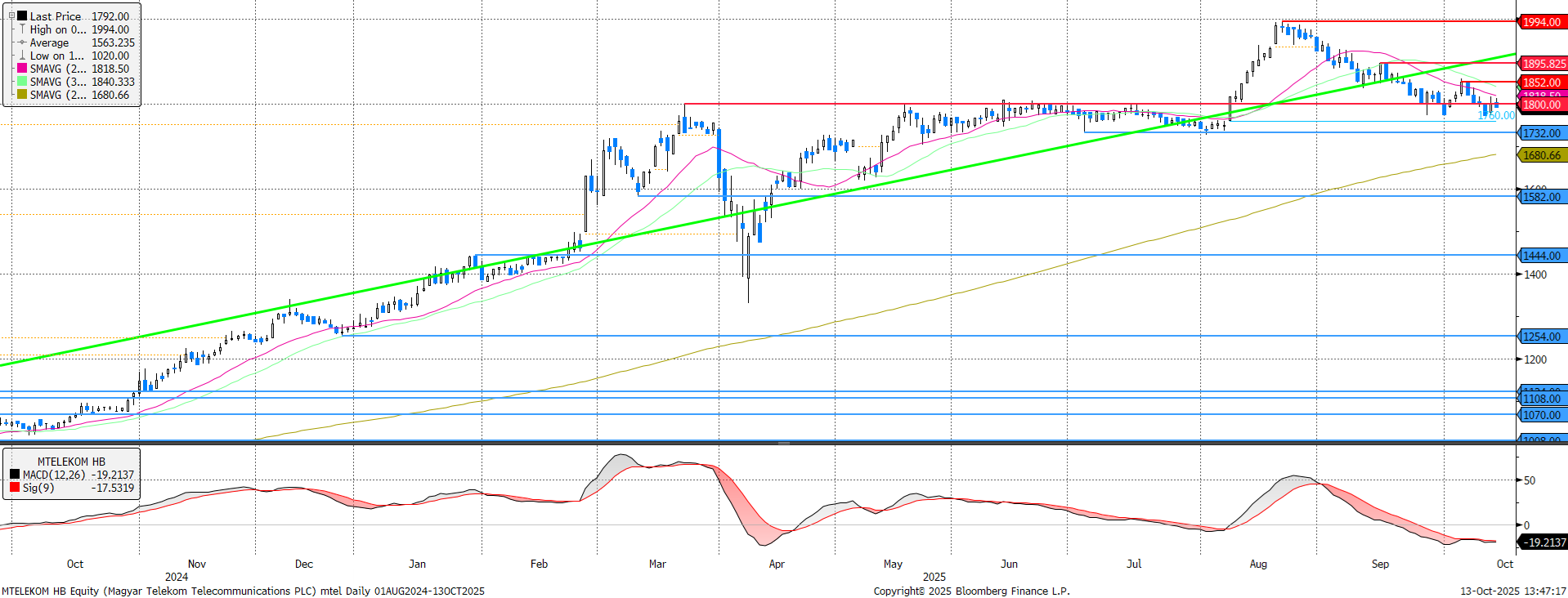Click the pink SMAVG color swatch

(22, 69)
